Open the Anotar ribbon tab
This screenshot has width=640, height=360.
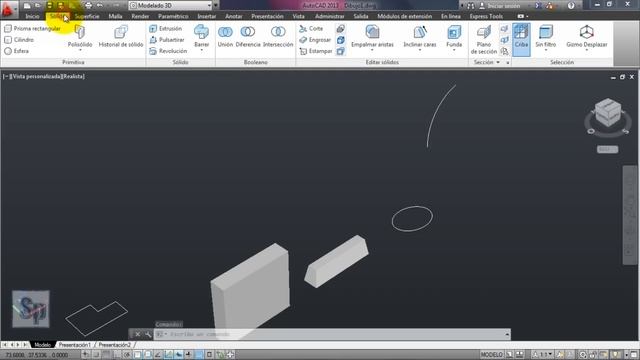(234, 16)
